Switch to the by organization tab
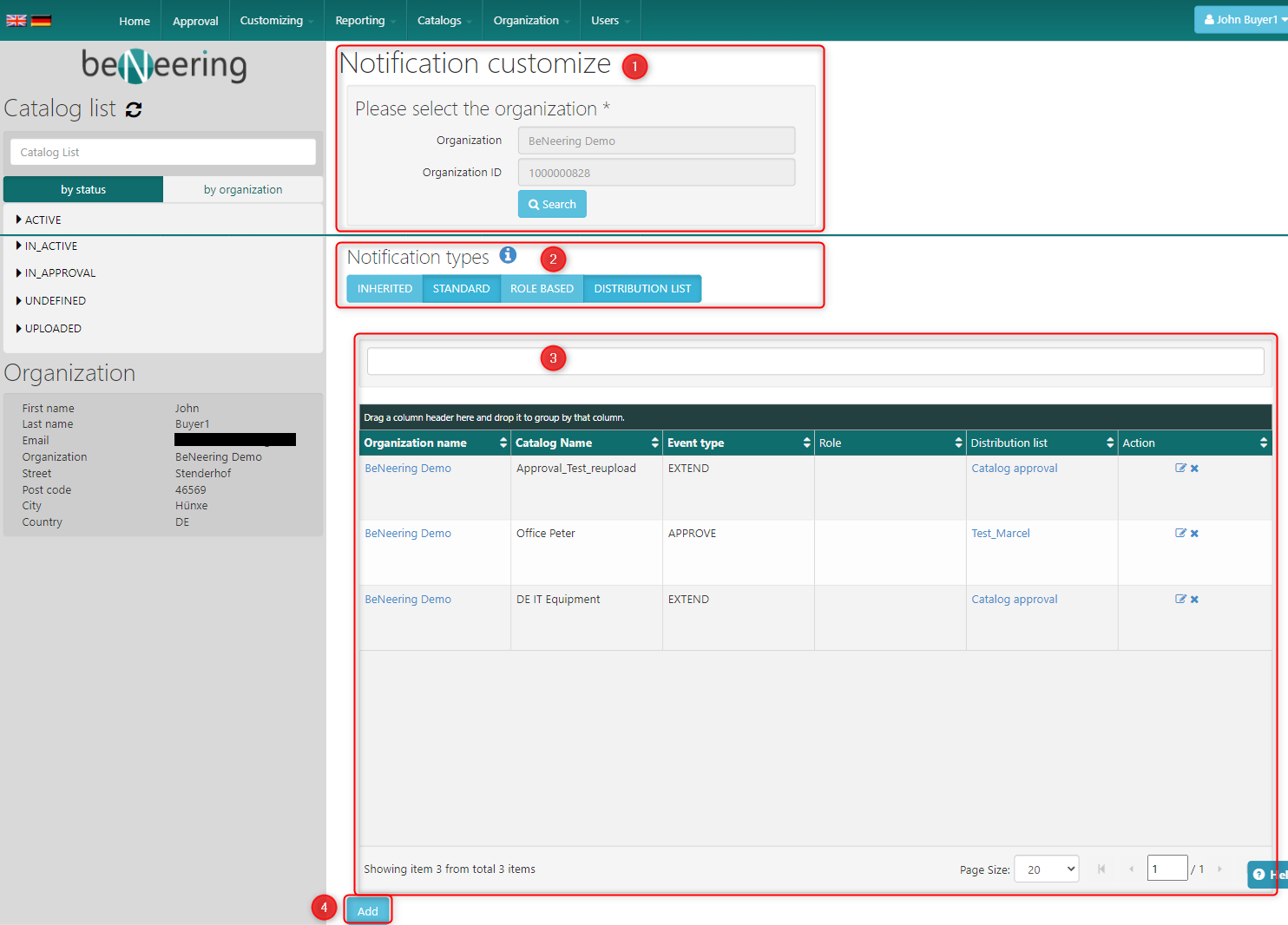1288x925 pixels. click(243, 190)
